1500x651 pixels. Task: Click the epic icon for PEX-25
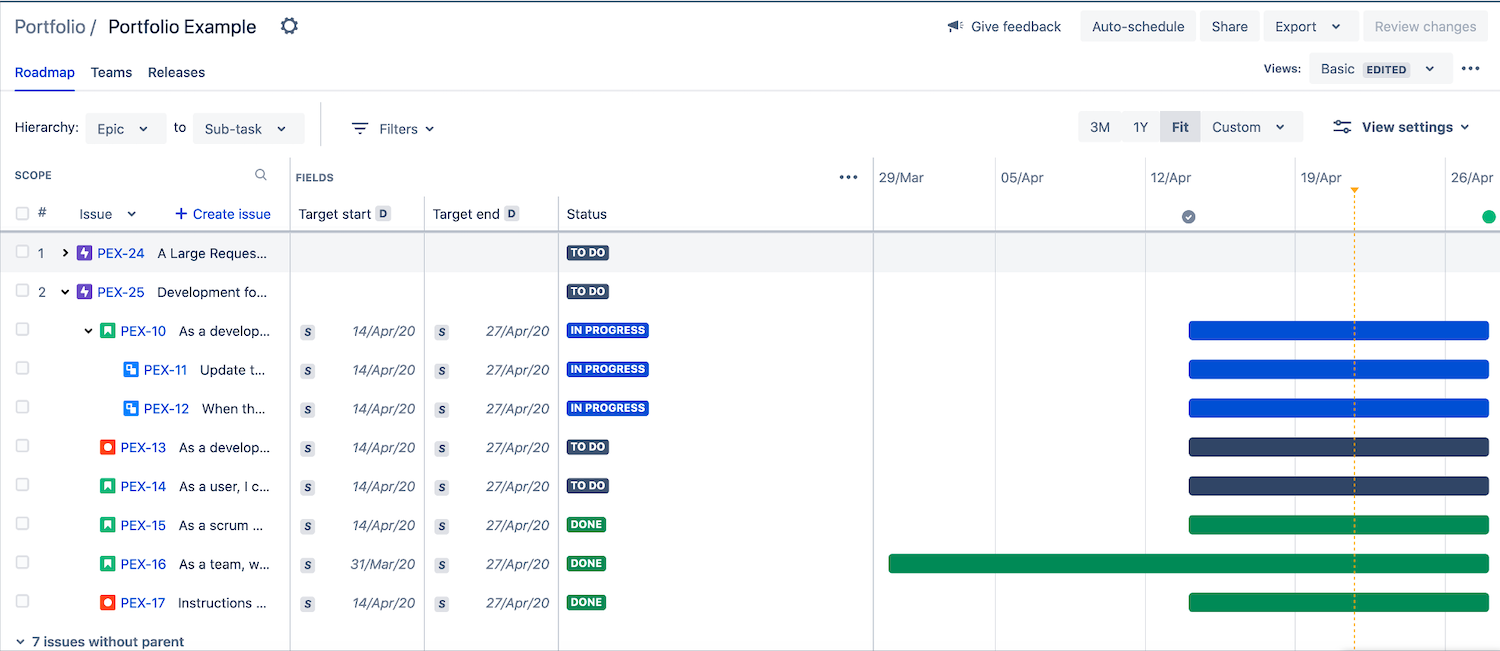click(x=84, y=292)
